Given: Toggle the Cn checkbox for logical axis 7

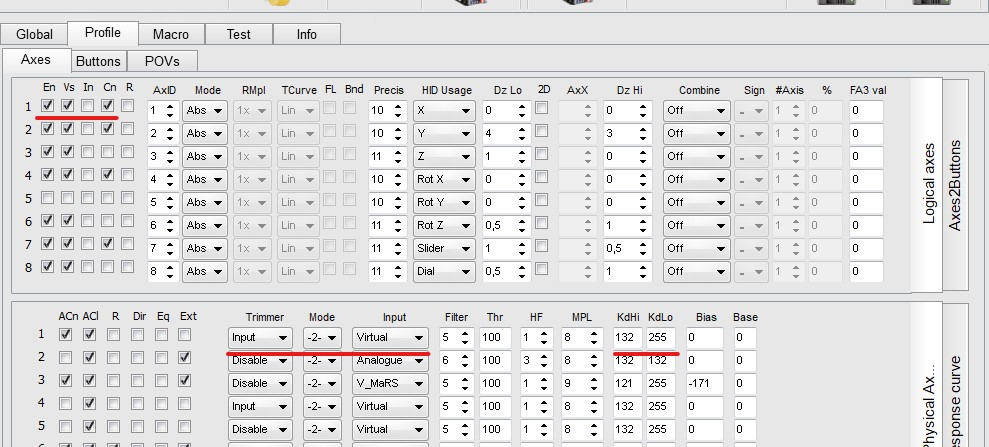Looking at the screenshot, I should [x=108, y=243].
